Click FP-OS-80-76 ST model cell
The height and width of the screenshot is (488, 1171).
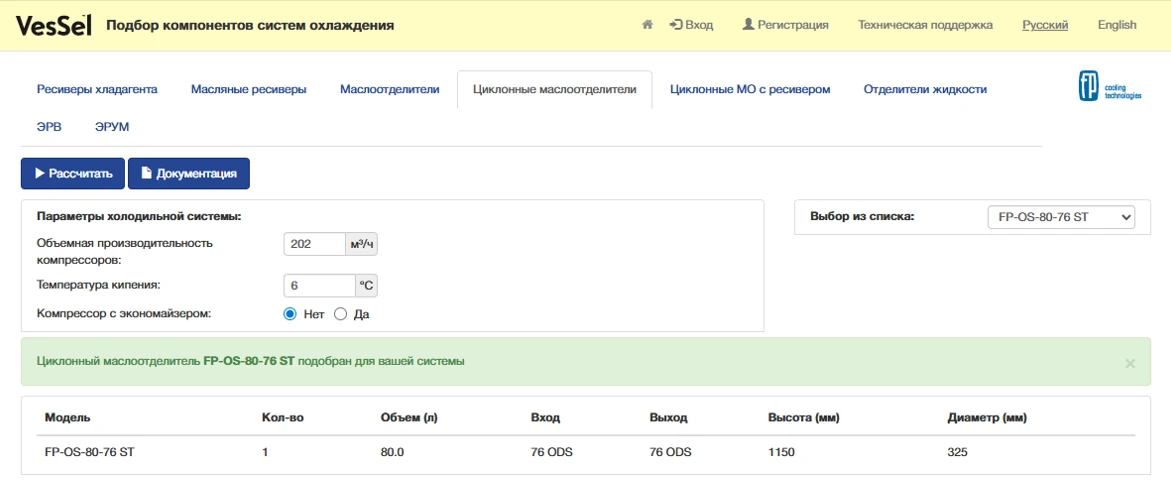click(91, 453)
